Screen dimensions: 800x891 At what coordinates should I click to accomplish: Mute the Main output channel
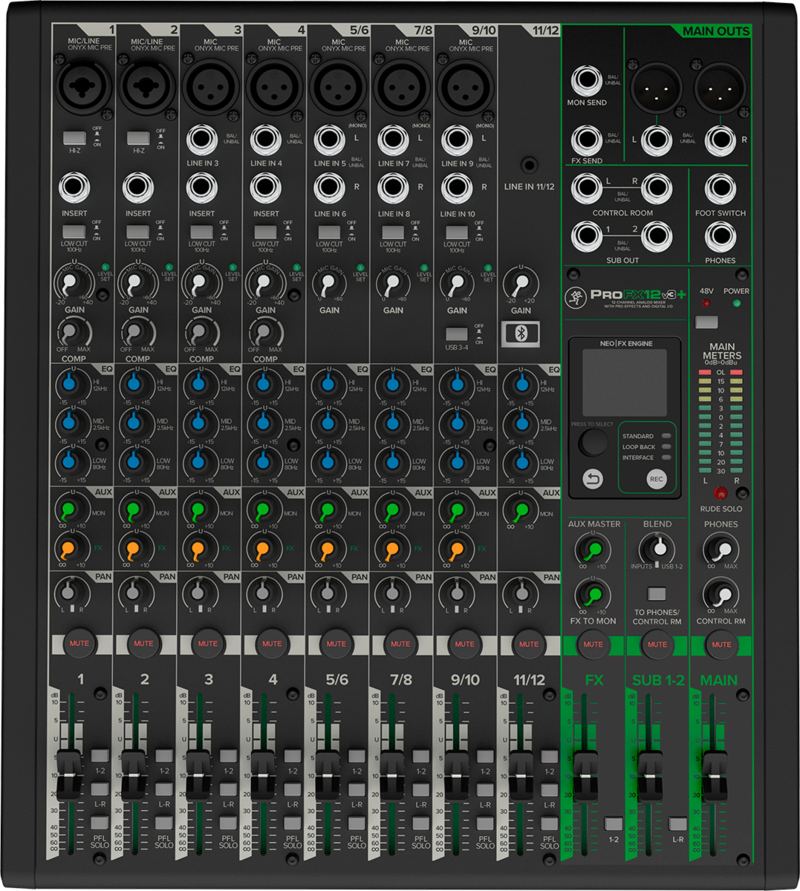pyautogui.click(x=719, y=643)
